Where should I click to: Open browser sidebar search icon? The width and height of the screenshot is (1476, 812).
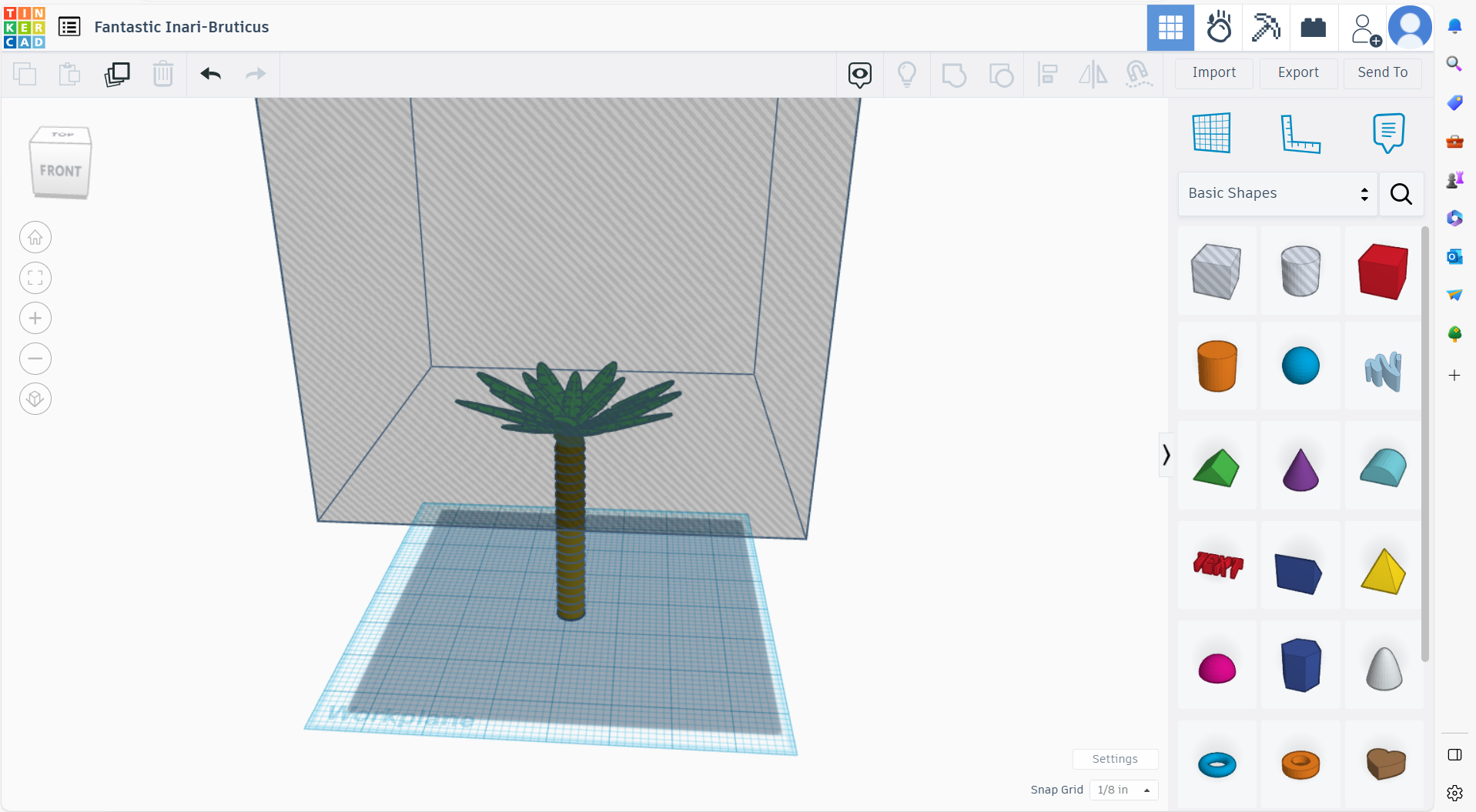1454,64
